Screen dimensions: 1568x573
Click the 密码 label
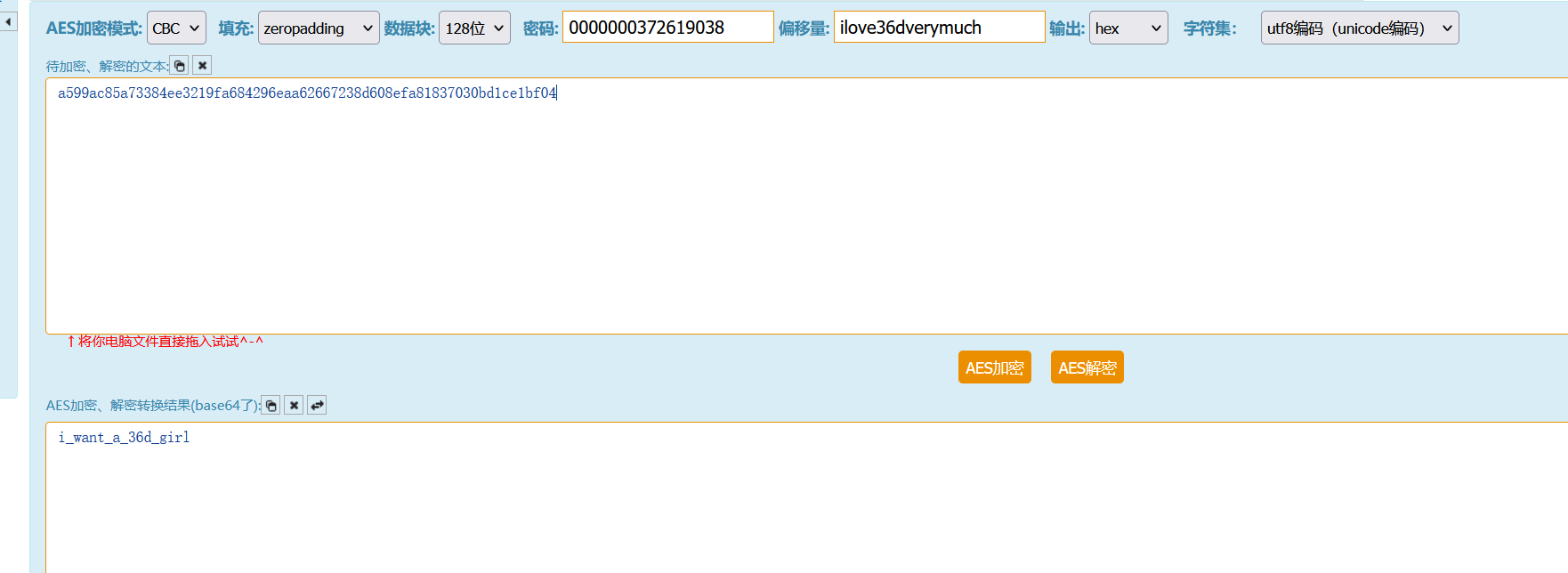541,28
